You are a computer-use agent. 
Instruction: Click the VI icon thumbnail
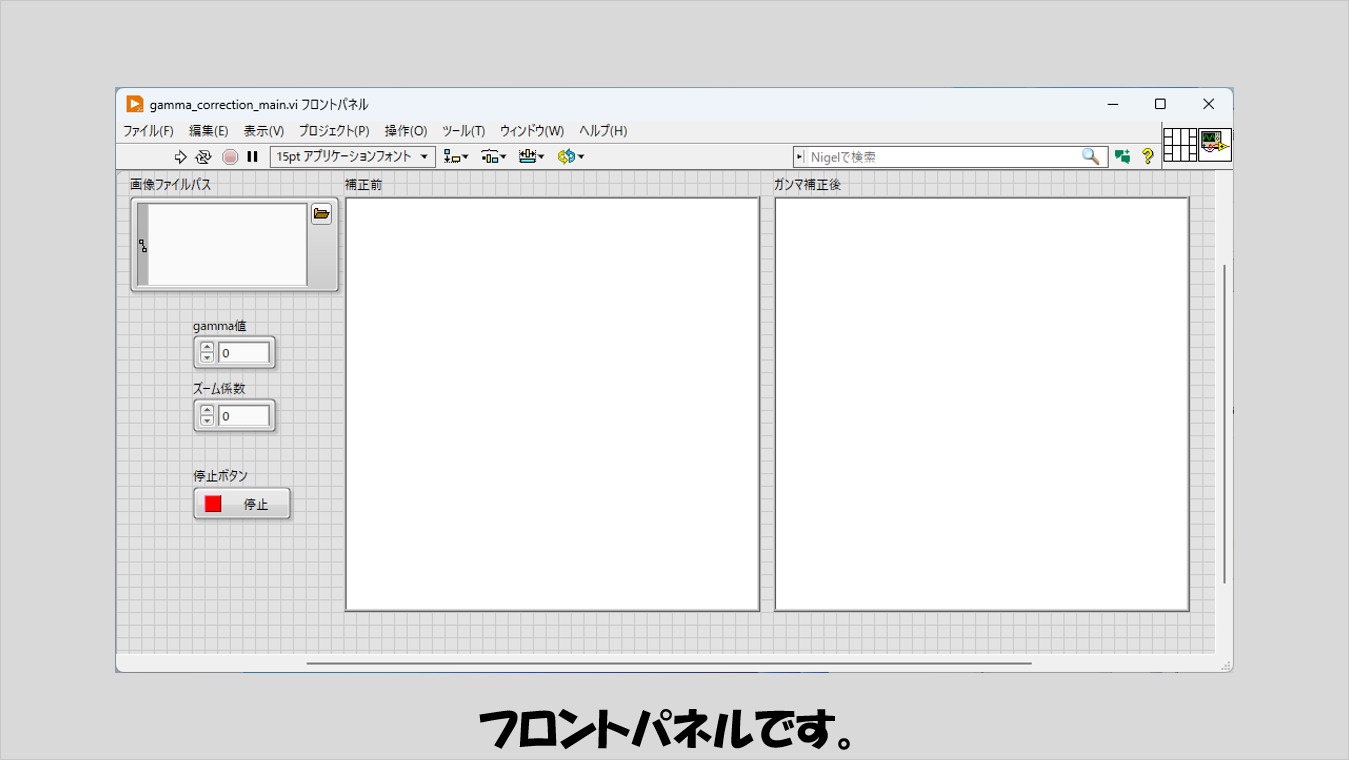(1215, 144)
